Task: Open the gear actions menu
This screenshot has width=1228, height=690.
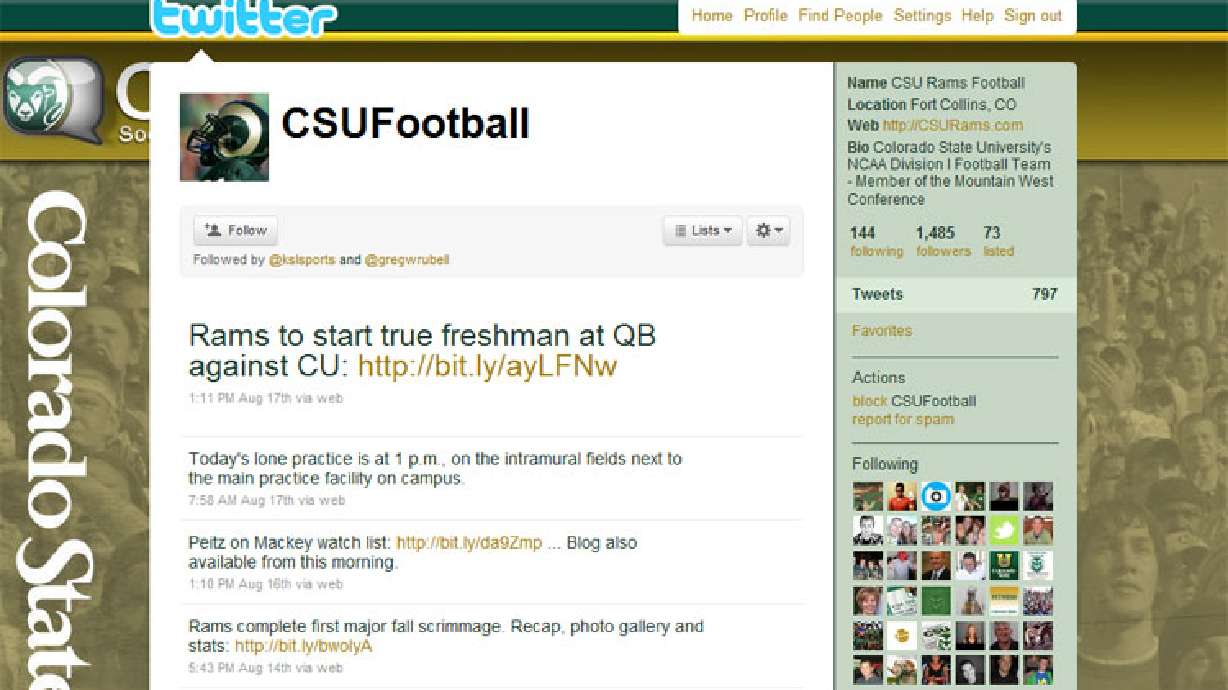Action: (x=768, y=230)
